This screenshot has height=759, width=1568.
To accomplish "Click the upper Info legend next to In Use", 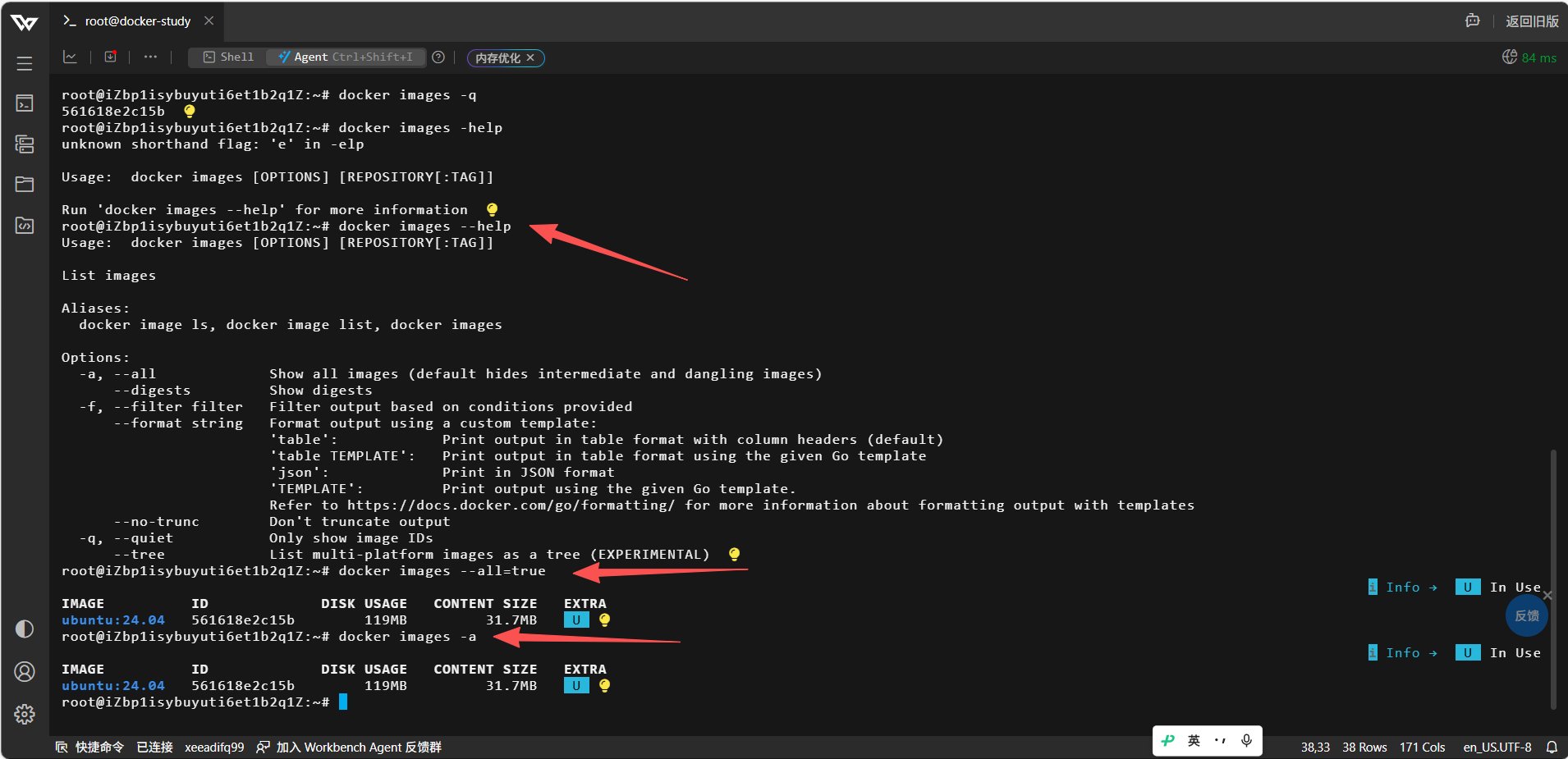I will [x=1402, y=587].
